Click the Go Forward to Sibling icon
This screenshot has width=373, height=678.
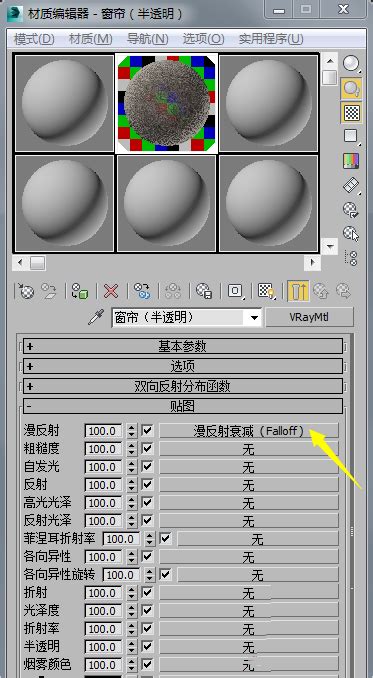tap(344, 291)
